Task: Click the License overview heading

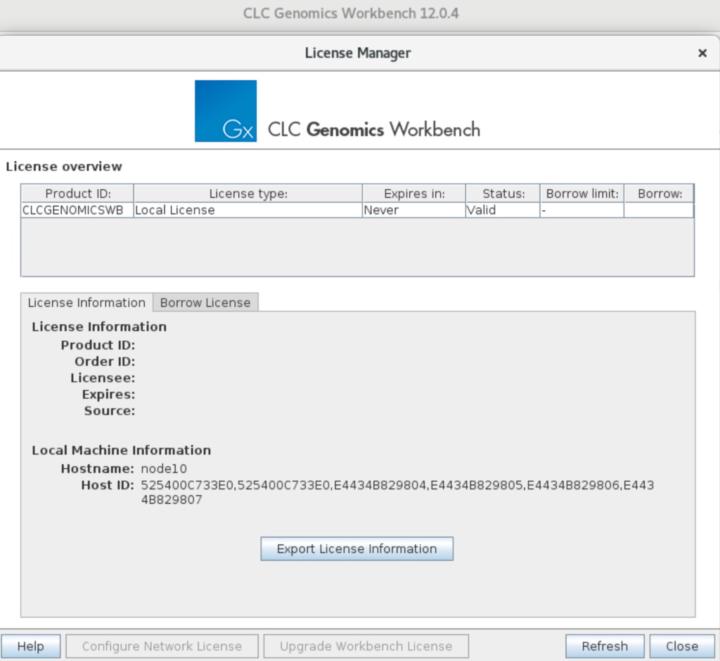Action: point(64,166)
